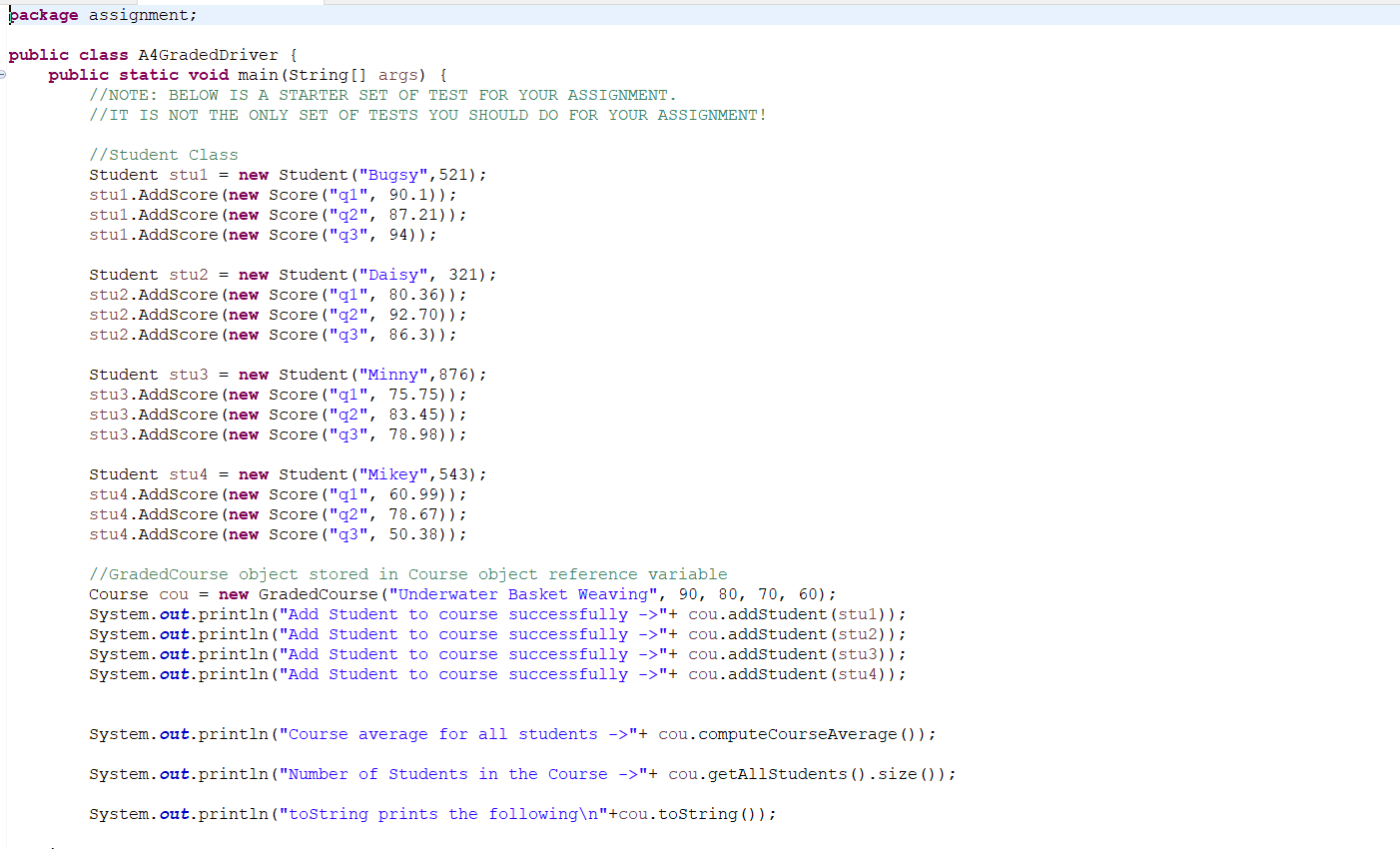Viewport: 1400px width, 849px height.
Task: Collapse the main method fold marker
Action: pyautogui.click(x=3, y=75)
